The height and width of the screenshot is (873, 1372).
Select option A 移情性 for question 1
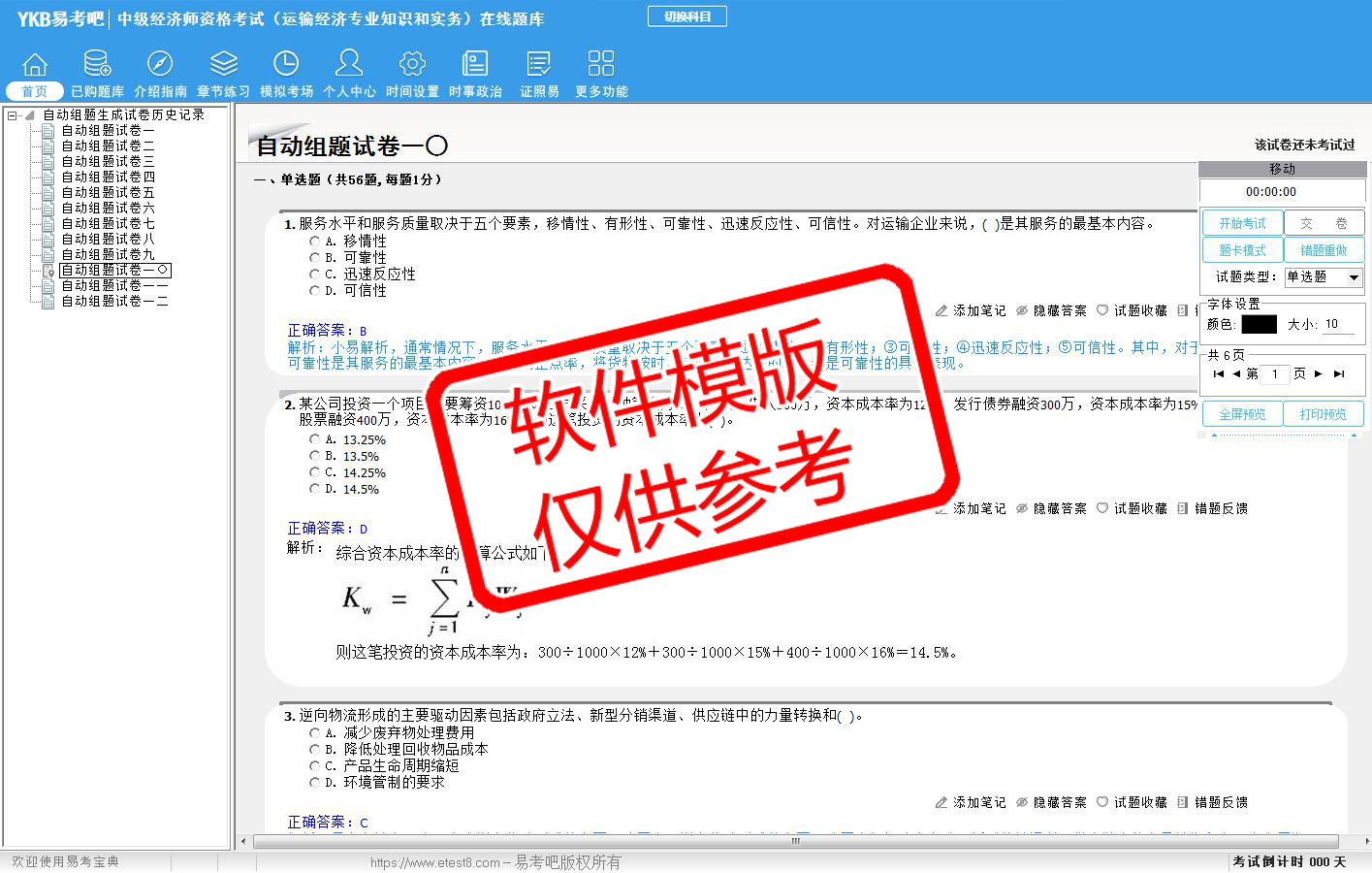point(314,242)
